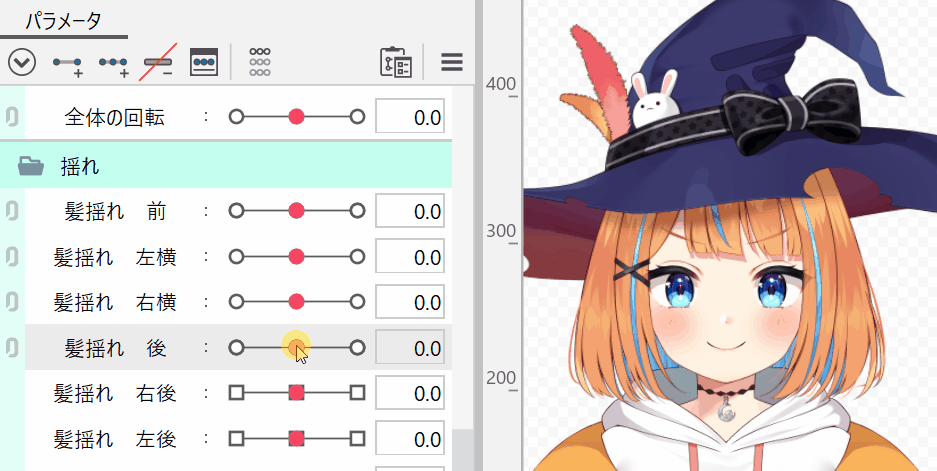Click the add 2 keys icon
This screenshot has width=937, height=471.
point(68,63)
